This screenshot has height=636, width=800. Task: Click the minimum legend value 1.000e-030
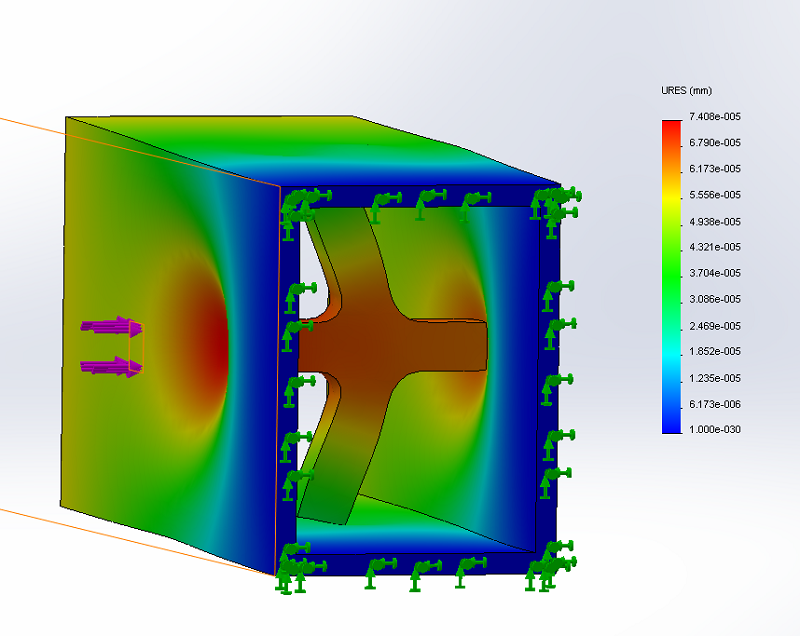(714, 429)
